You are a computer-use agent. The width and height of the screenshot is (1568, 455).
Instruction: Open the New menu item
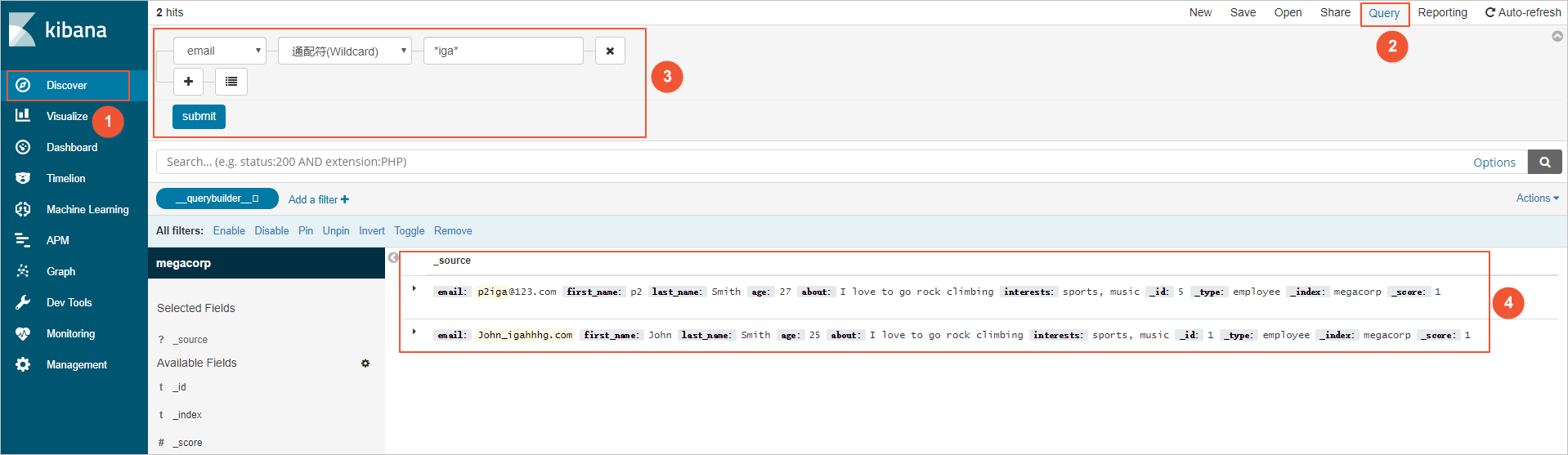tap(1200, 12)
